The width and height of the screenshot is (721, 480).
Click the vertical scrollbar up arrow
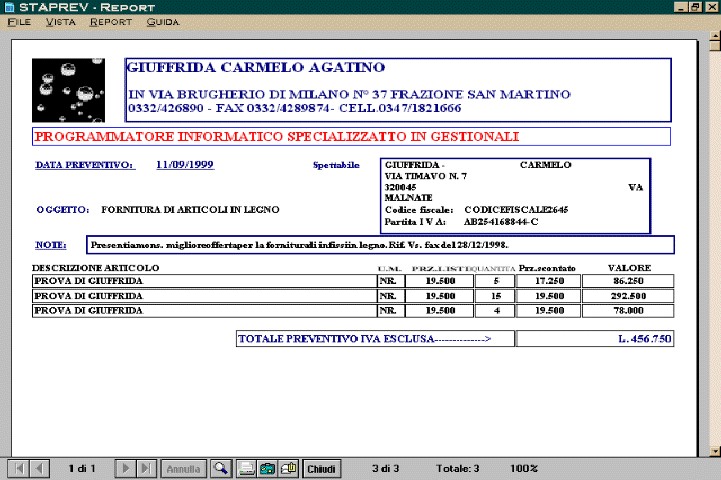click(x=714, y=41)
